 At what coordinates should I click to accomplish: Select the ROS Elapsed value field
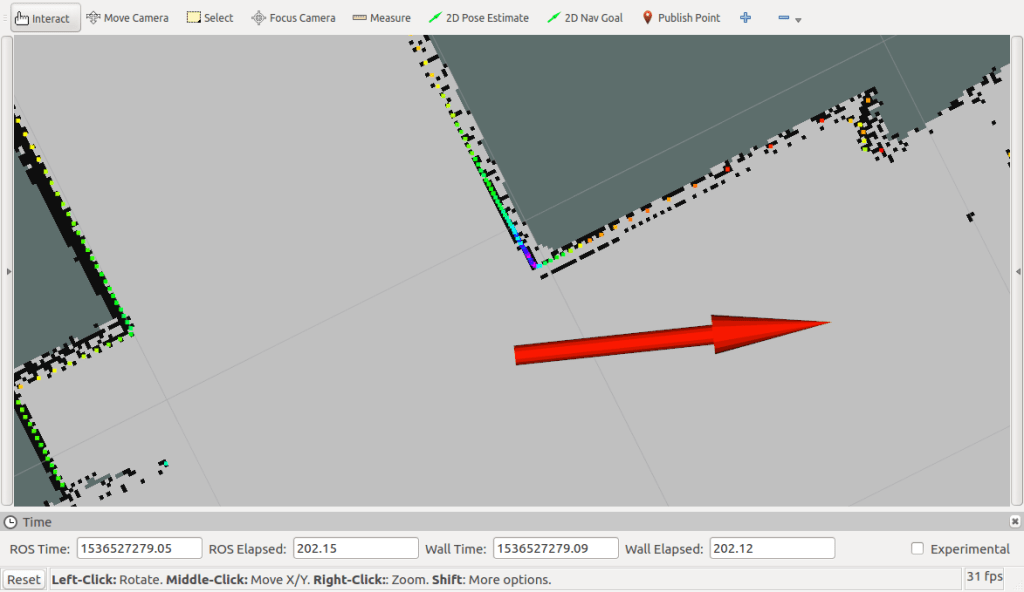[x=355, y=547]
